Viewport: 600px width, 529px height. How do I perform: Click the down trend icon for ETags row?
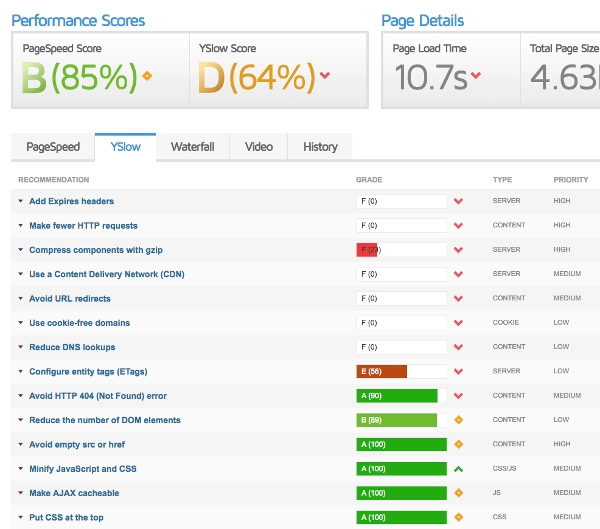pos(458,372)
